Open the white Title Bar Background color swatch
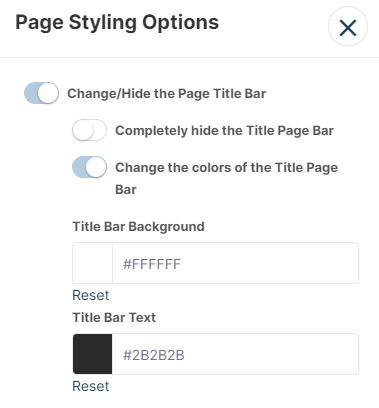 click(x=93, y=263)
